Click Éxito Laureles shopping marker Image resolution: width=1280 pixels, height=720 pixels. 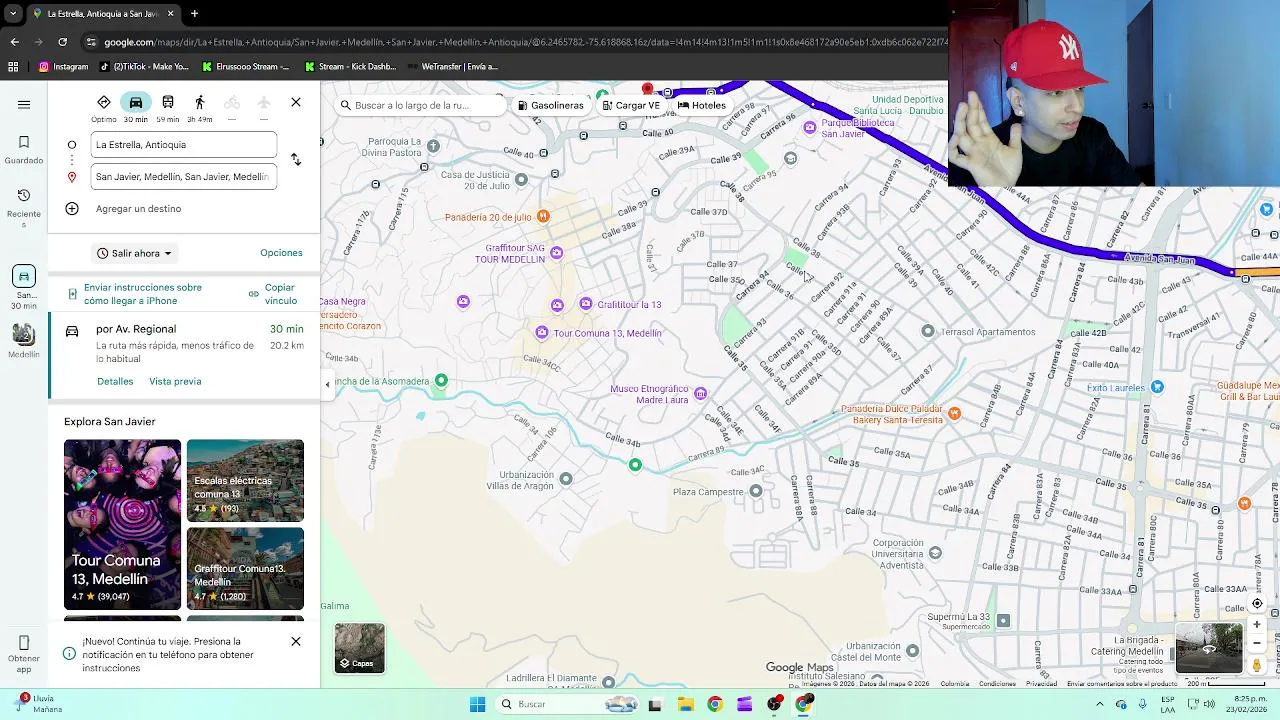tap(1157, 387)
